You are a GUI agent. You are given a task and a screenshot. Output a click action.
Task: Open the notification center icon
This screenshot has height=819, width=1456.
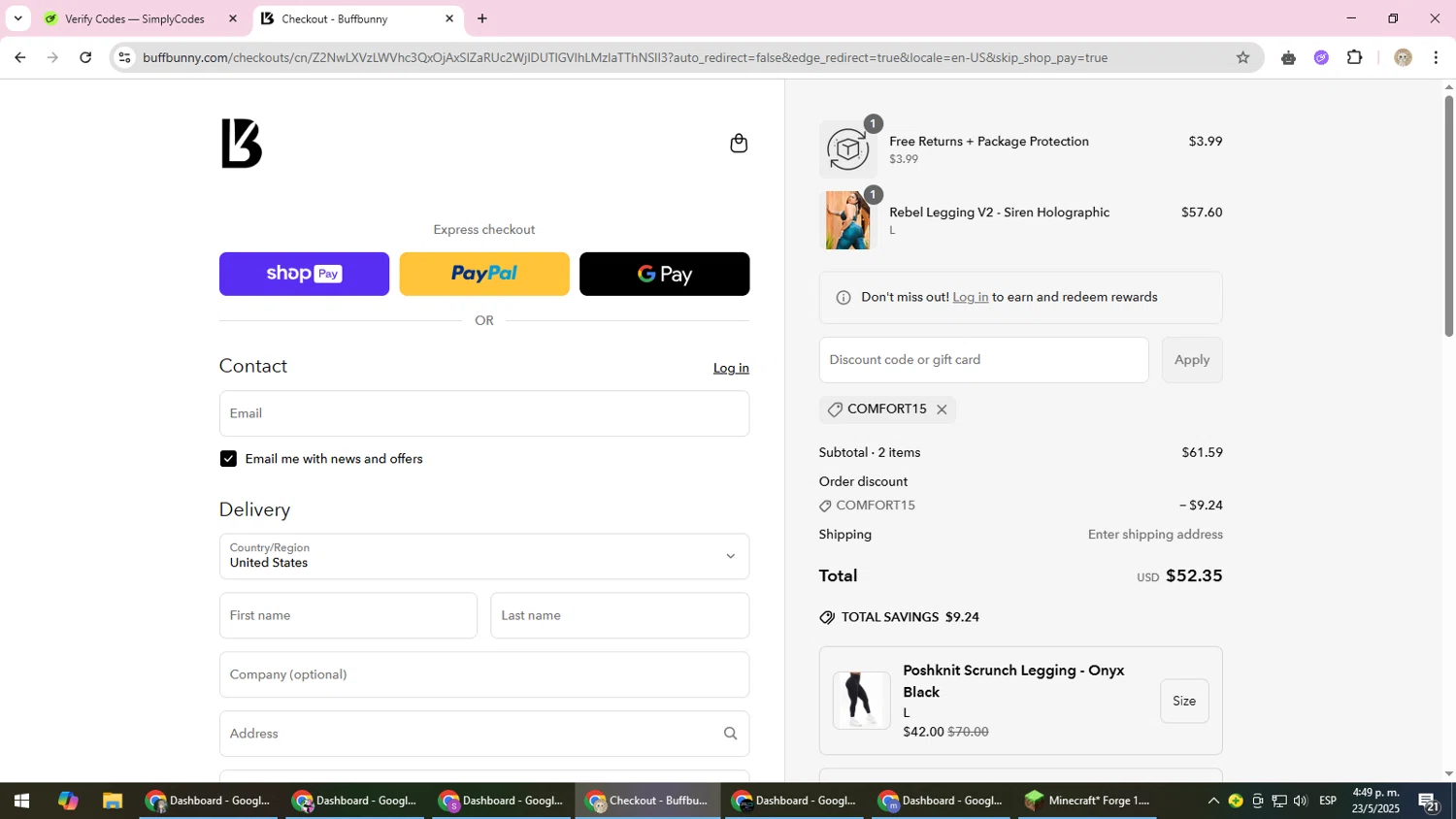1429,801
